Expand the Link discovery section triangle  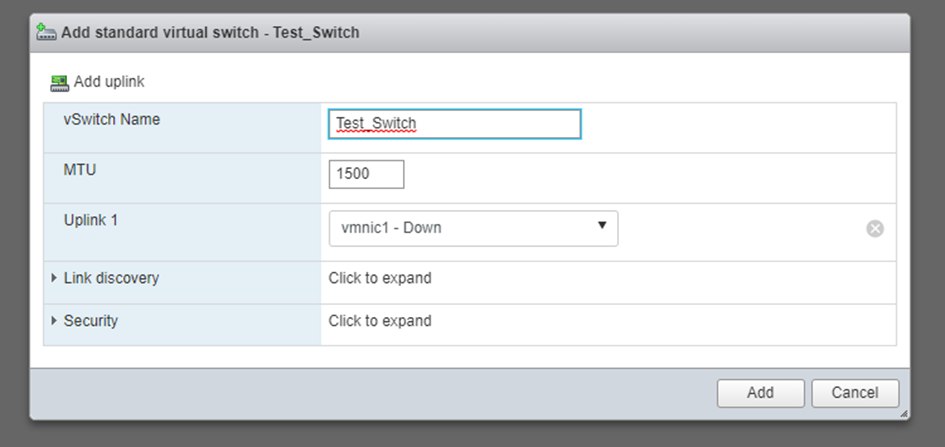54,278
